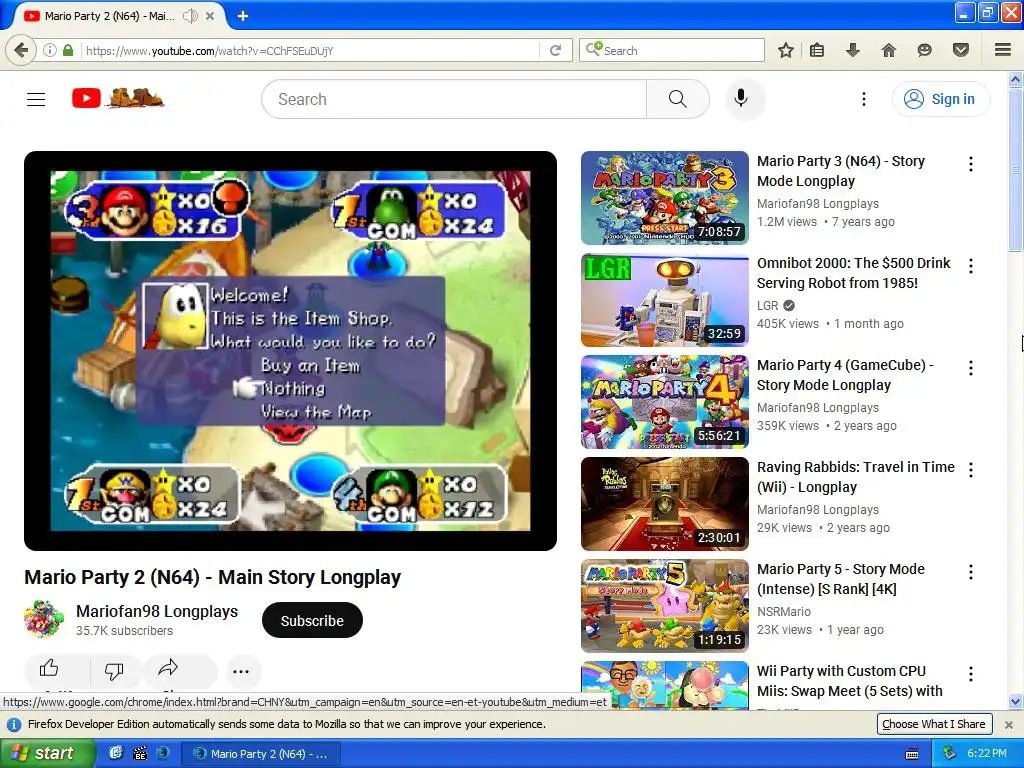Open options menu for Mario Party 3 video
The height and width of the screenshot is (768, 1024).
971,164
